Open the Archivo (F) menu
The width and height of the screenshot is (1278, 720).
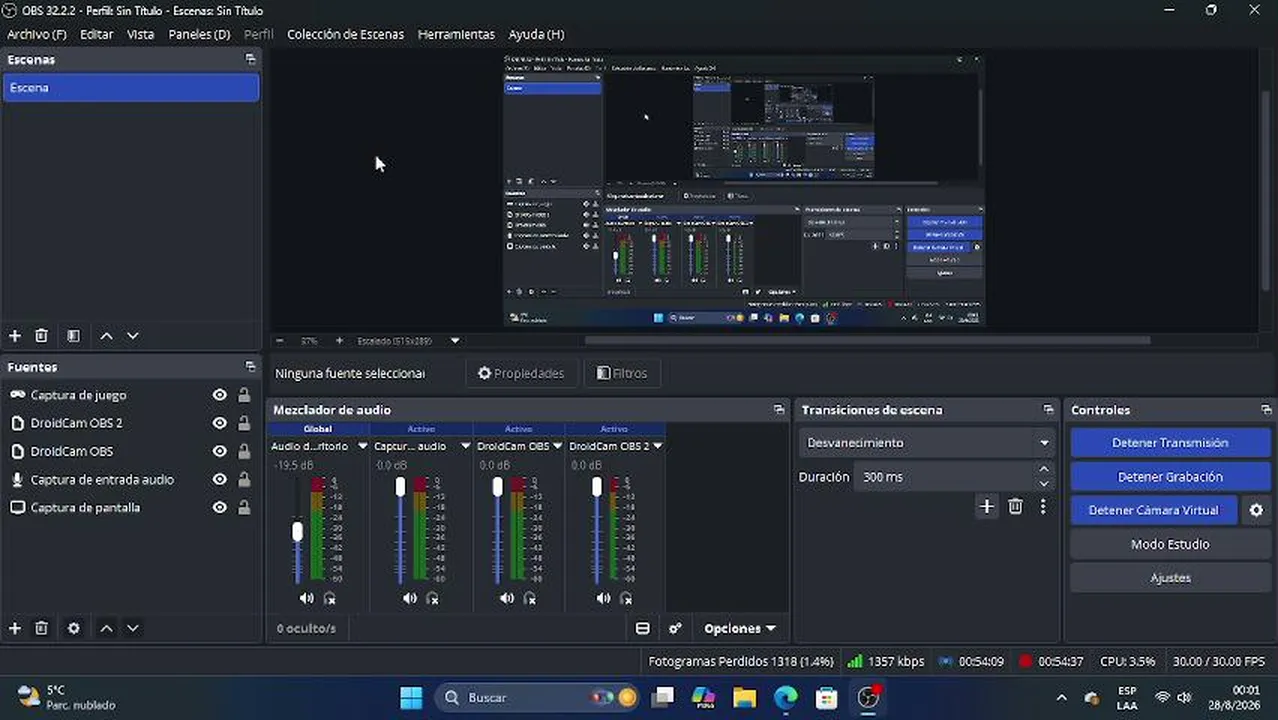pyautogui.click(x=36, y=34)
